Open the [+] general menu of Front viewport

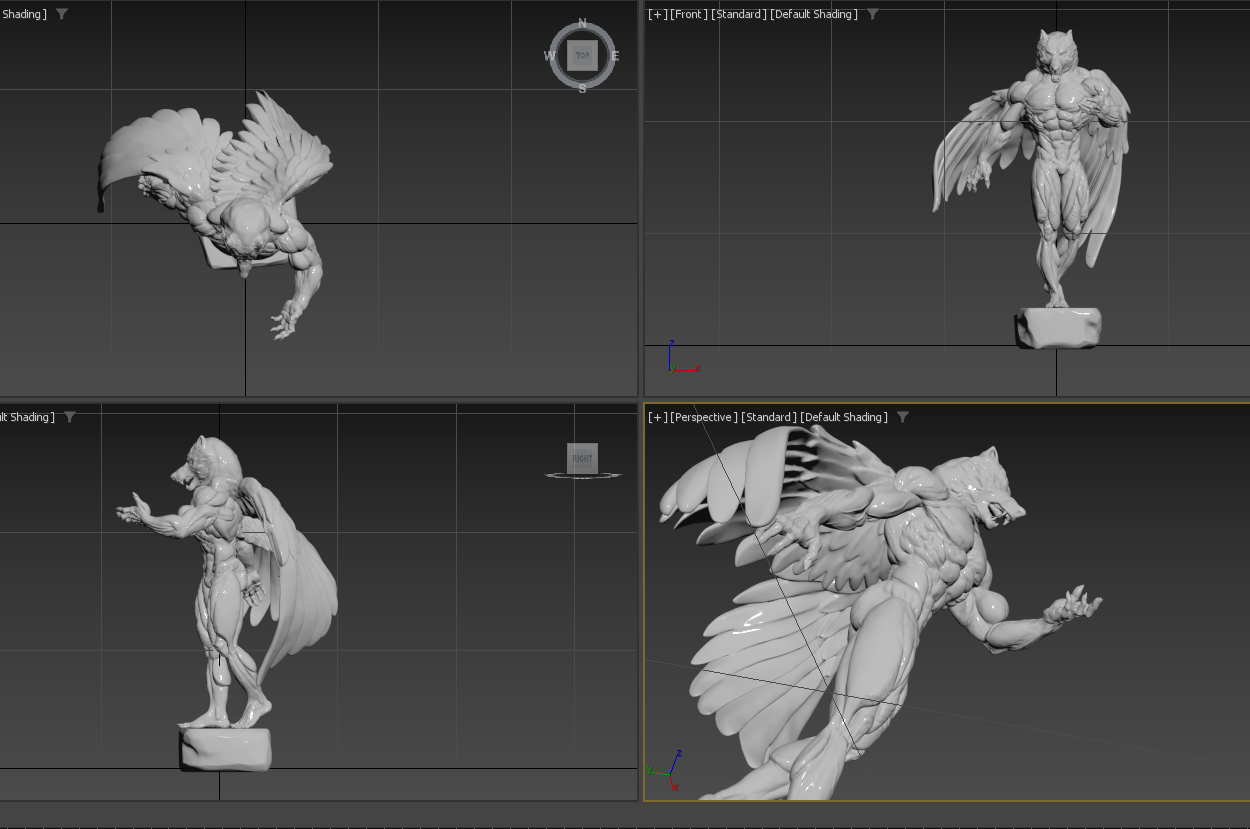pos(657,14)
